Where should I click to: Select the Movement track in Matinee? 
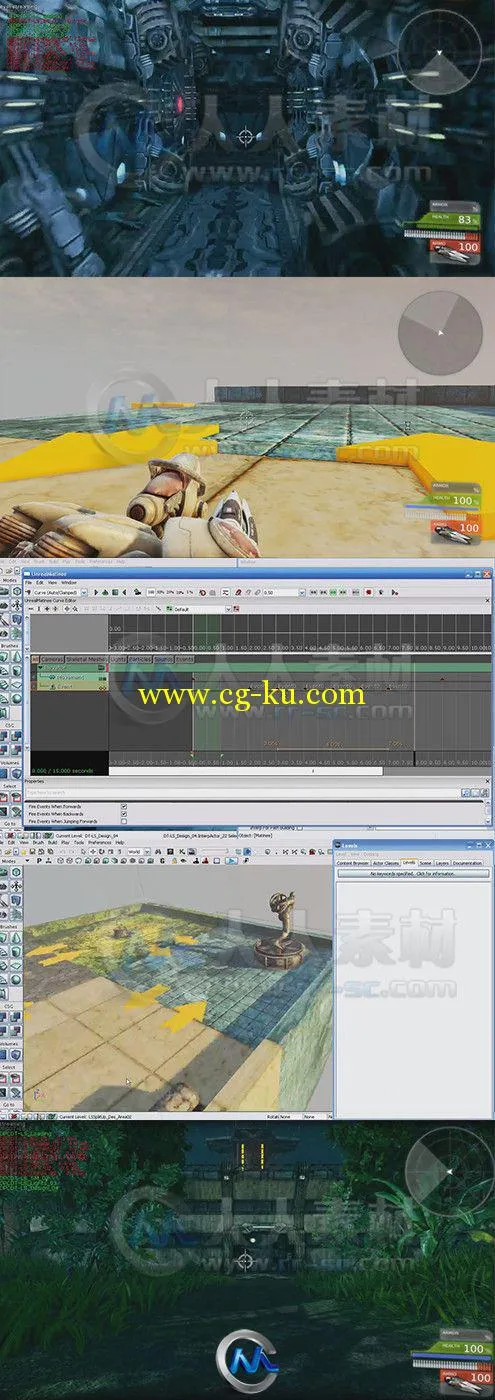[x=70, y=677]
